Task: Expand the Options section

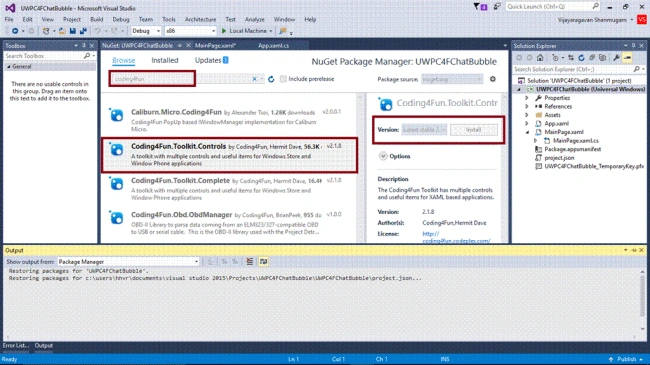Action: [383, 156]
